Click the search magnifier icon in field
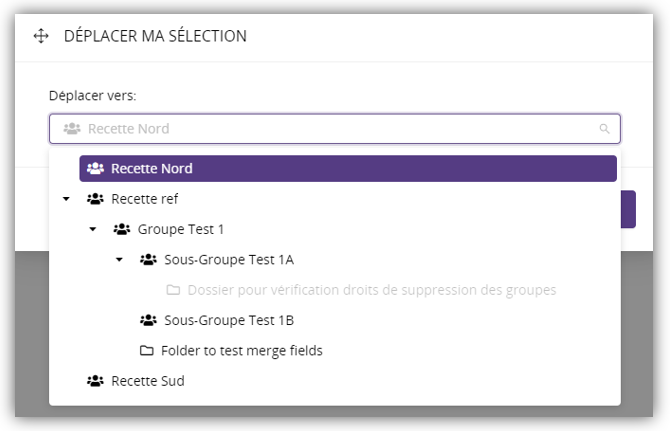670x431 pixels. (604, 129)
